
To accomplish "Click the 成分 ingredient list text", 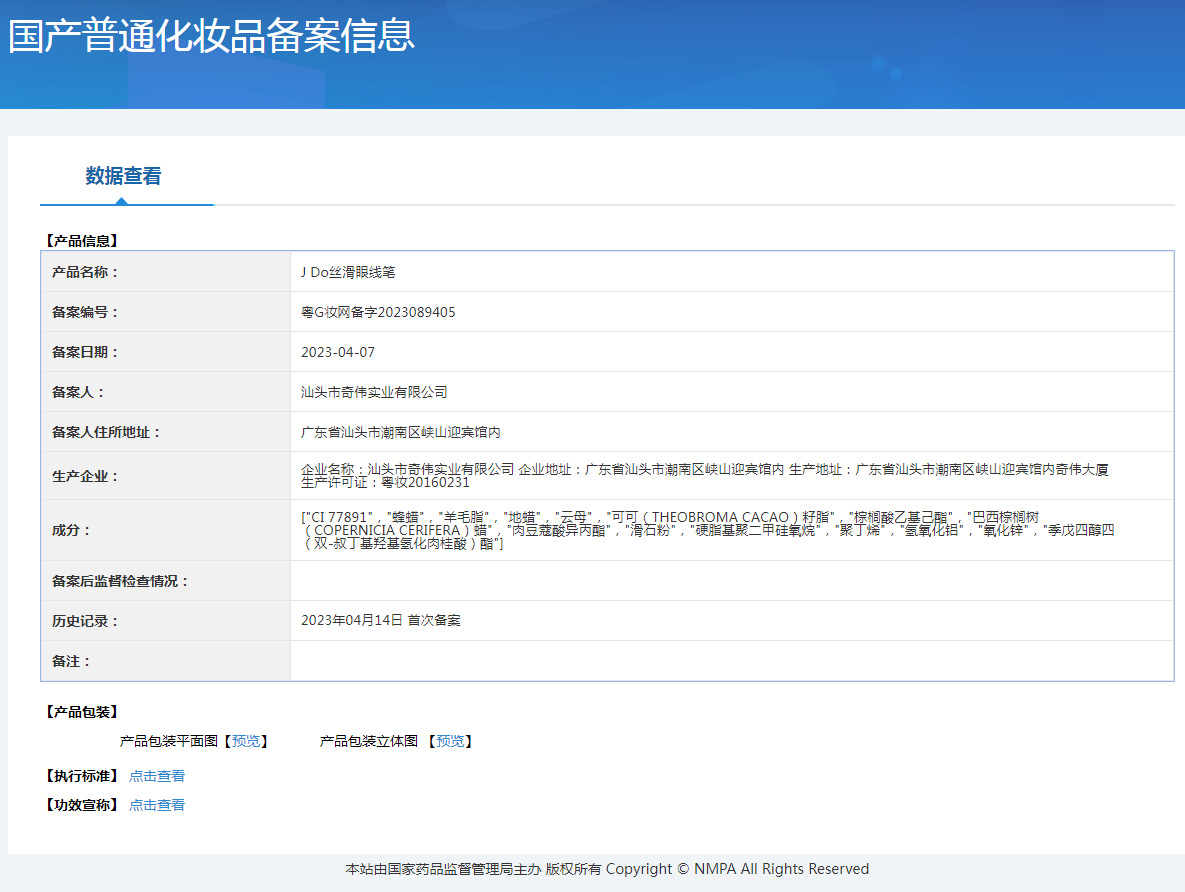I will tap(706, 530).
